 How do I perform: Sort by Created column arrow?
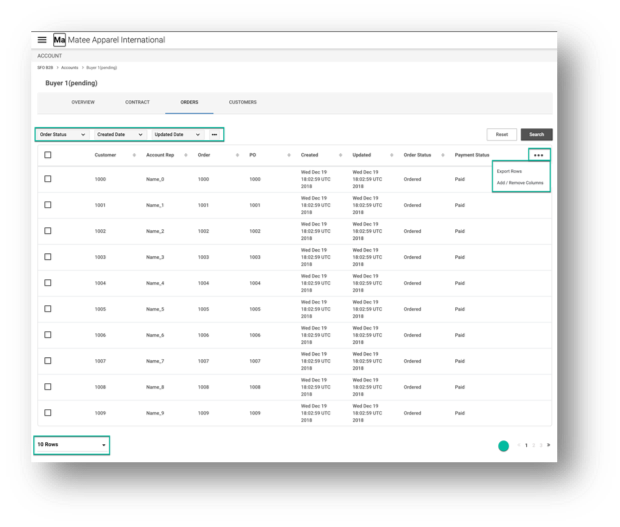point(340,155)
